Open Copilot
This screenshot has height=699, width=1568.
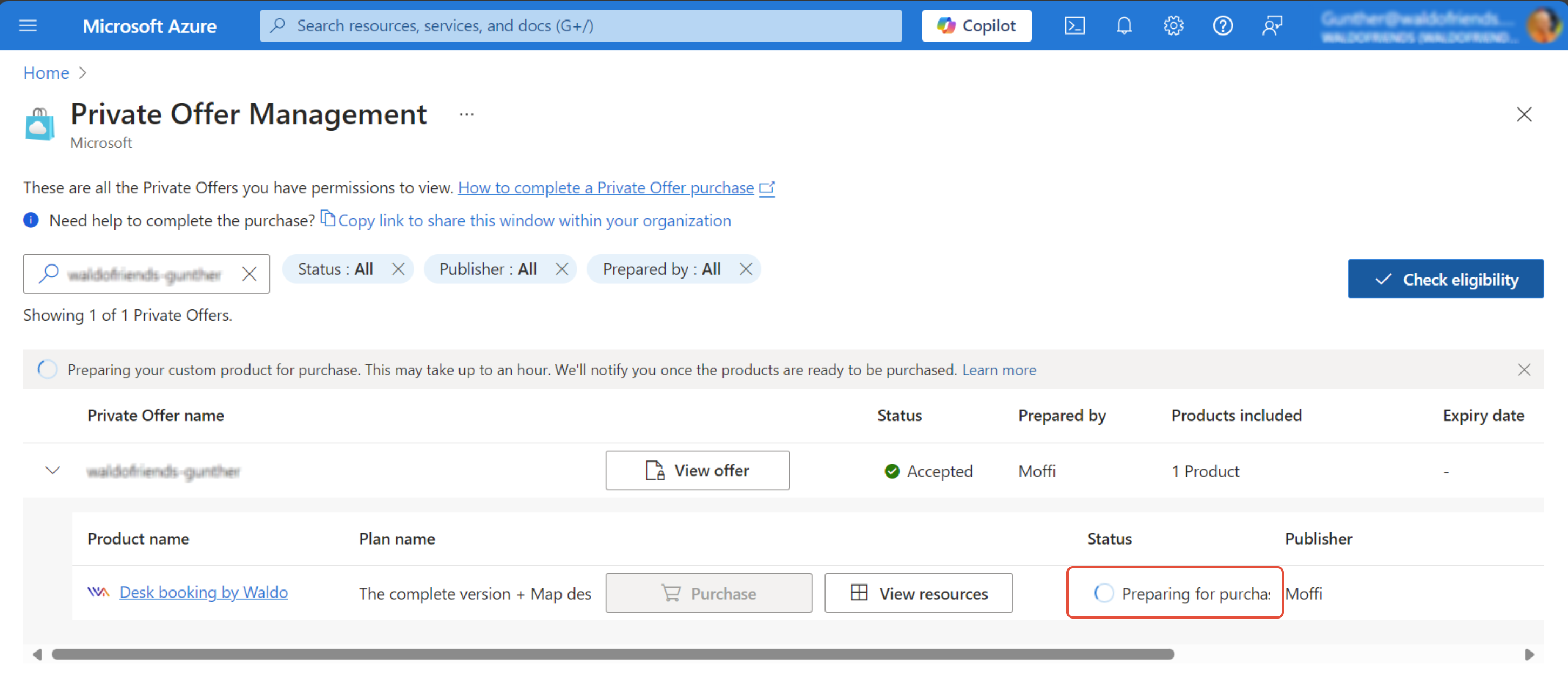point(976,25)
